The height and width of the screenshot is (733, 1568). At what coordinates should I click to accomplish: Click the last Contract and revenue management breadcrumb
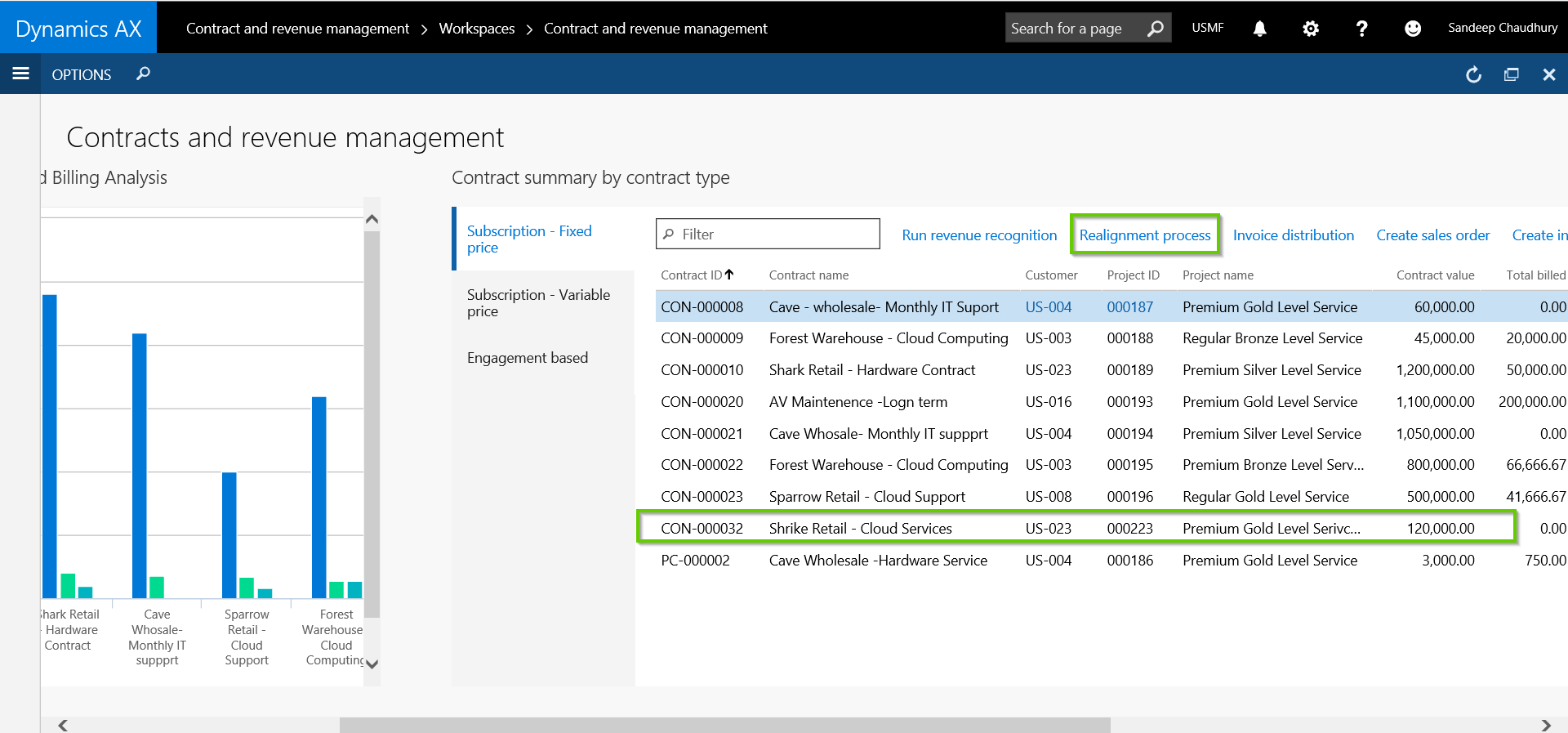(x=656, y=29)
